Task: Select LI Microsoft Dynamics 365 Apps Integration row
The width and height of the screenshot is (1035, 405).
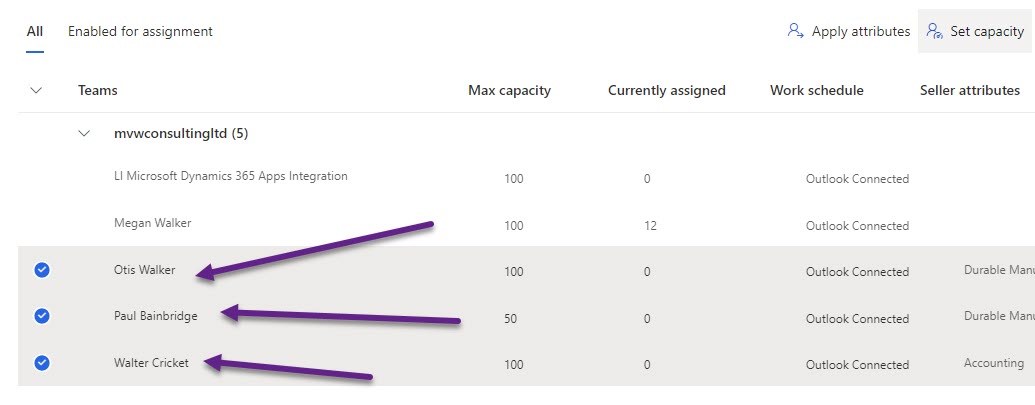Action: coord(230,176)
